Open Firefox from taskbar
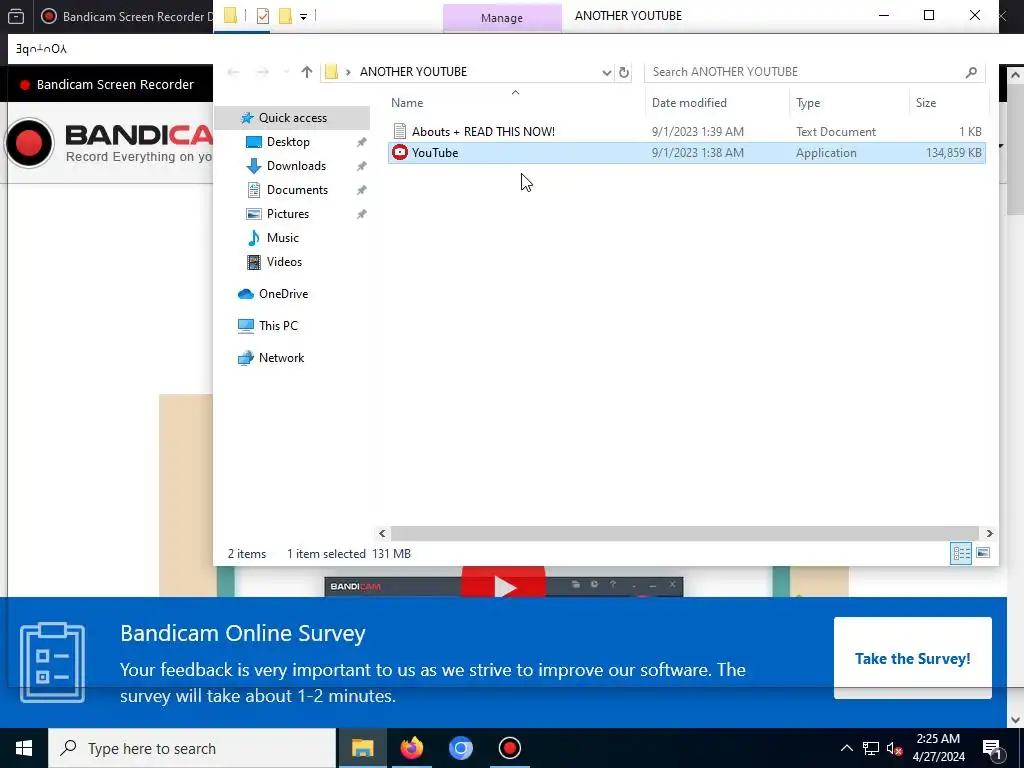This screenshot has height=768, width=1024. pyautogui.click(x=411, y=748)
